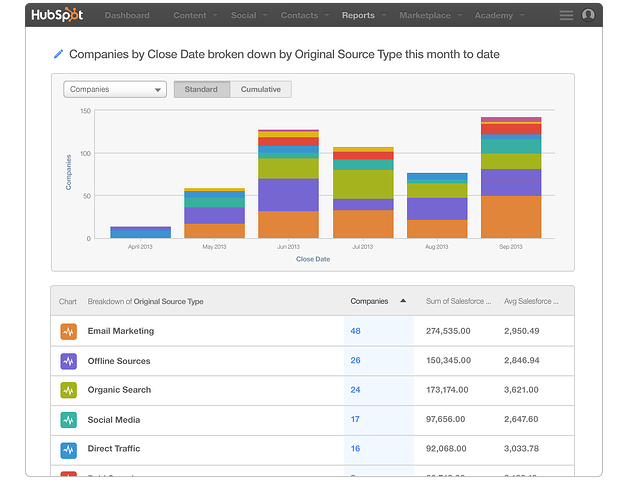Click the 26 companies link

pyautogui.click(x=355, y=361)
